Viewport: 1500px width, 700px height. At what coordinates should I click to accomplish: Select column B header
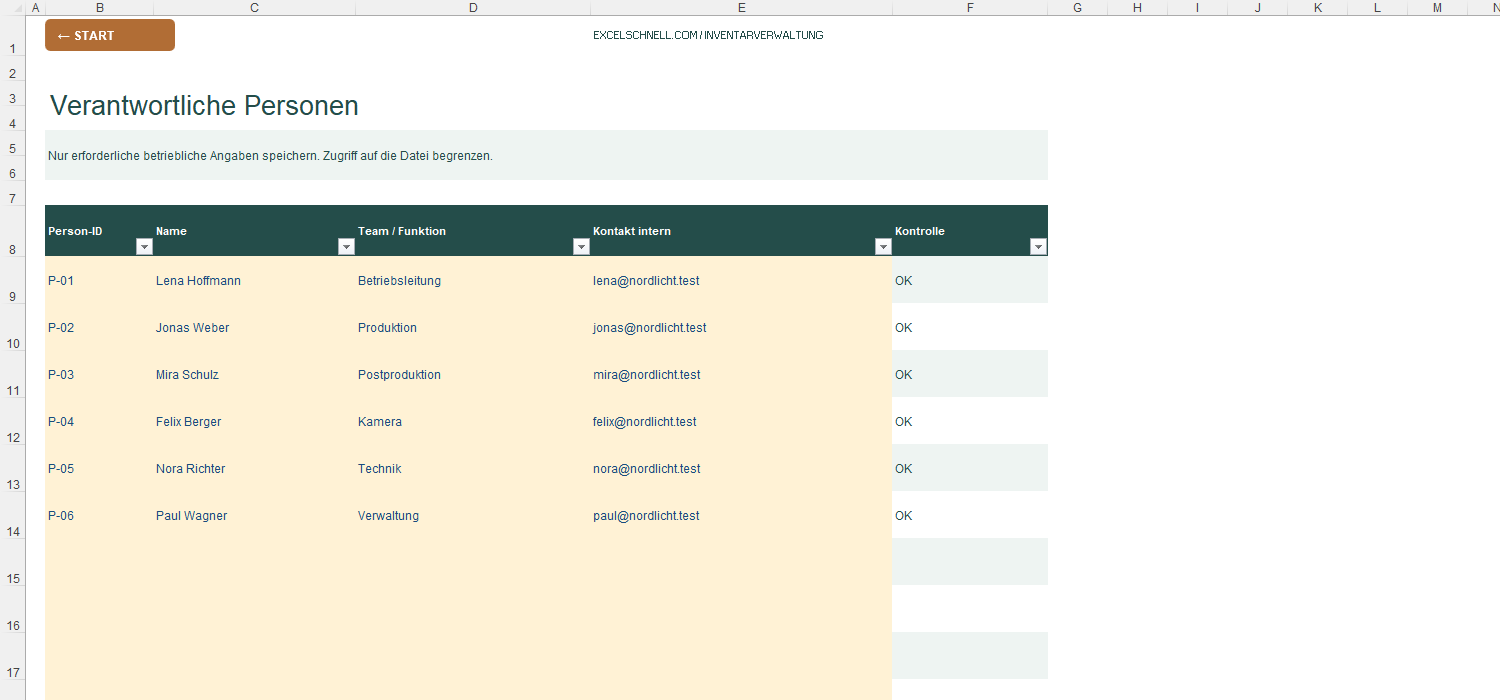pyautogui.click(x=99, y=8)
